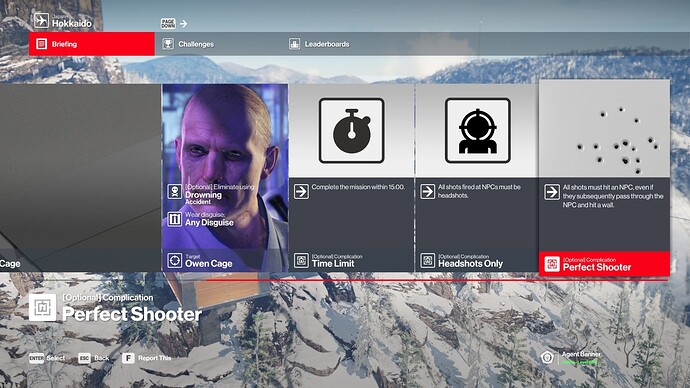Image resolution: width=690 pixels, height=388 pixels.
Task: Click the Page Down key icon
Action: (168, 23)
